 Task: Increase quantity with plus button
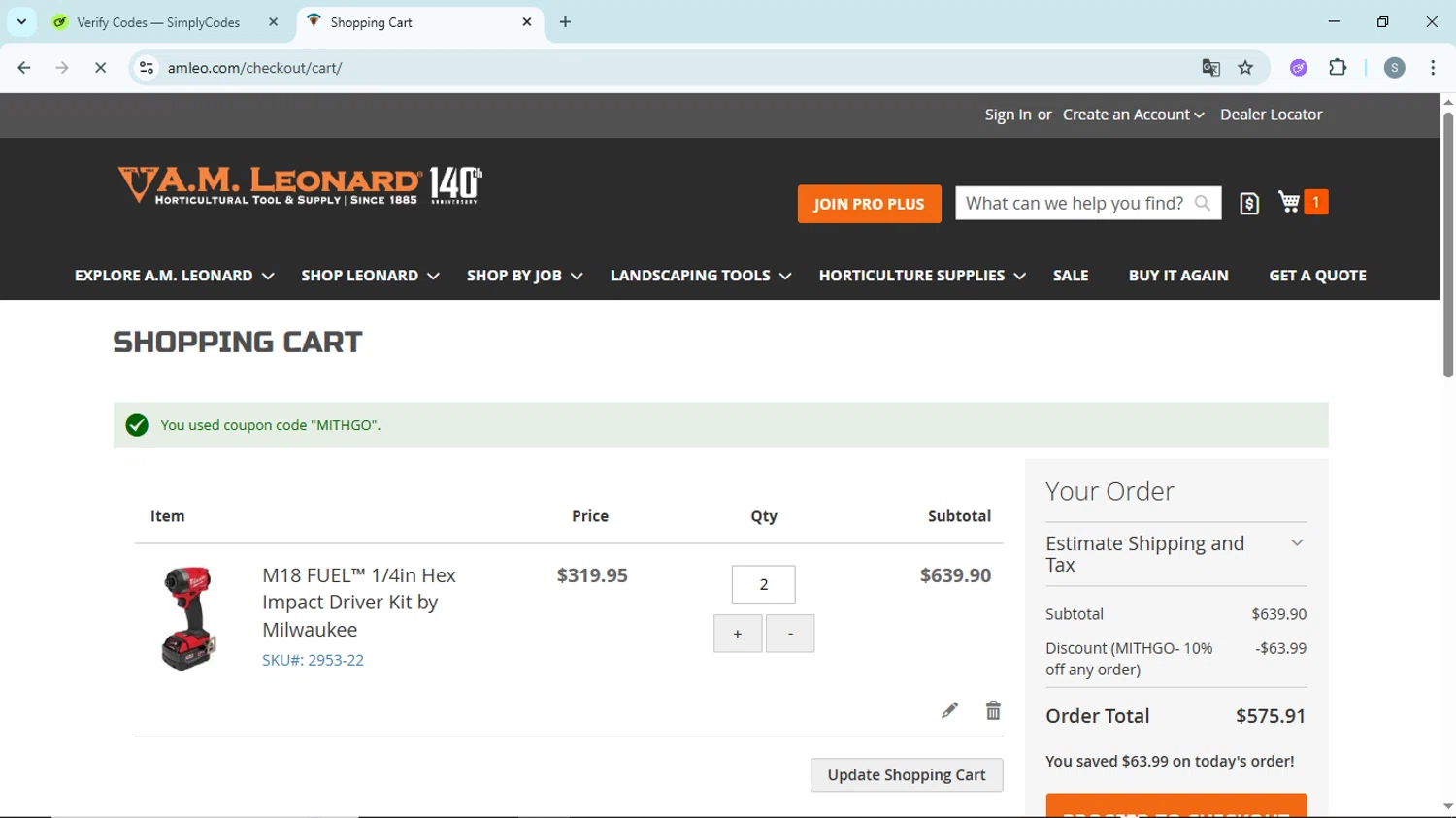tap(738, 634)
